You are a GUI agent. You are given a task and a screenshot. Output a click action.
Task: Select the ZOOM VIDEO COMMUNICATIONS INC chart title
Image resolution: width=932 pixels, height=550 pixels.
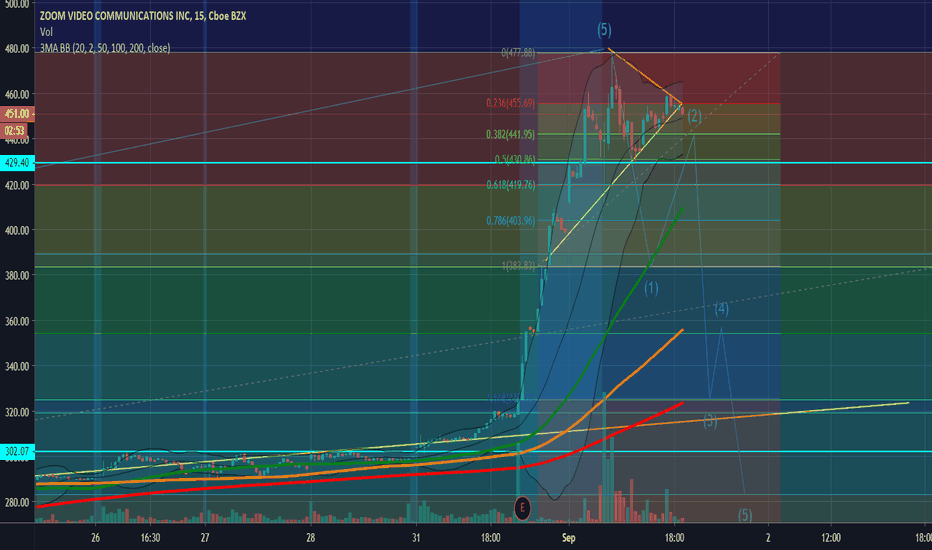(143, 16)
